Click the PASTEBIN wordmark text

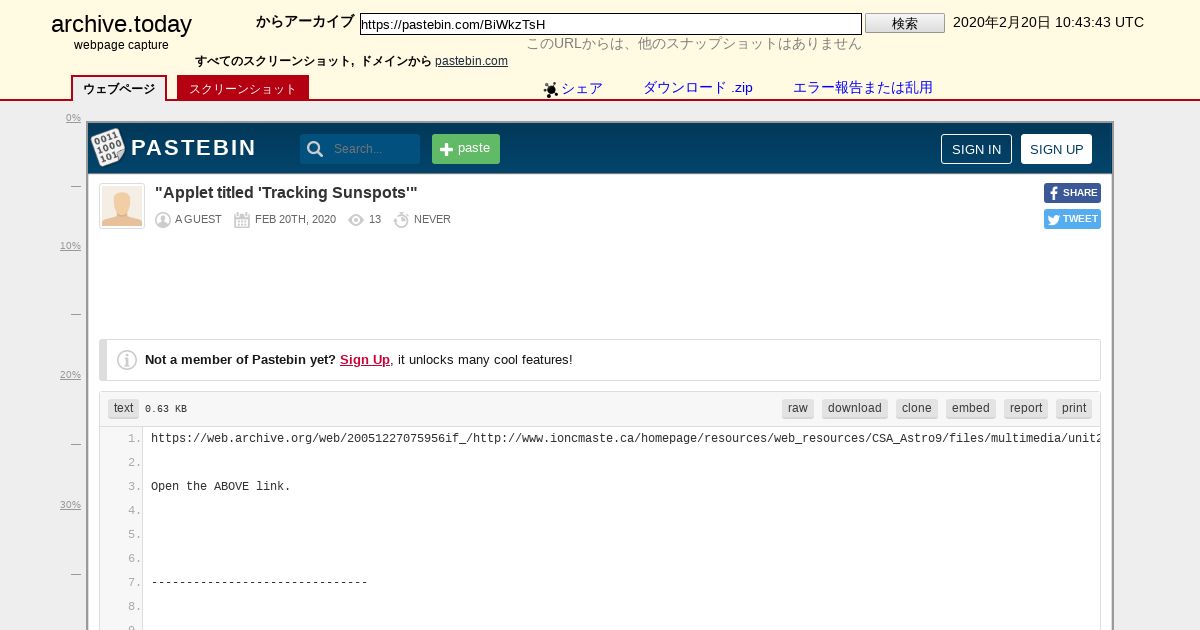(x=194, y=148)
